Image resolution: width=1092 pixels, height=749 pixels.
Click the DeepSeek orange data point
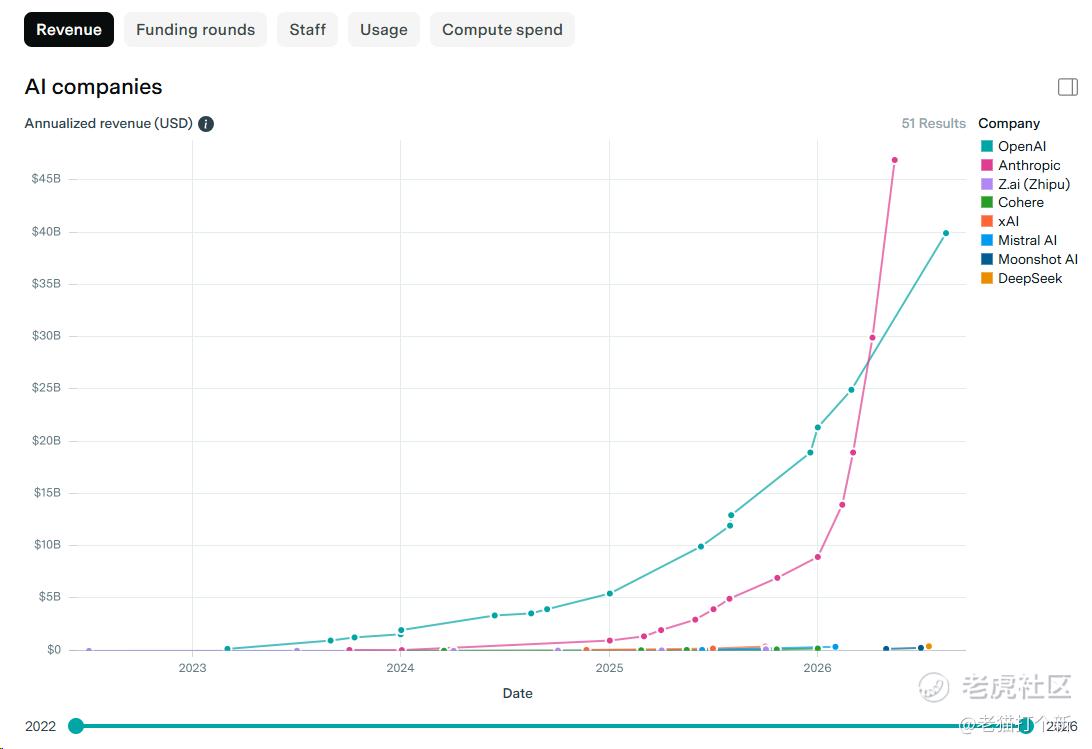click(x=928, y=647)
